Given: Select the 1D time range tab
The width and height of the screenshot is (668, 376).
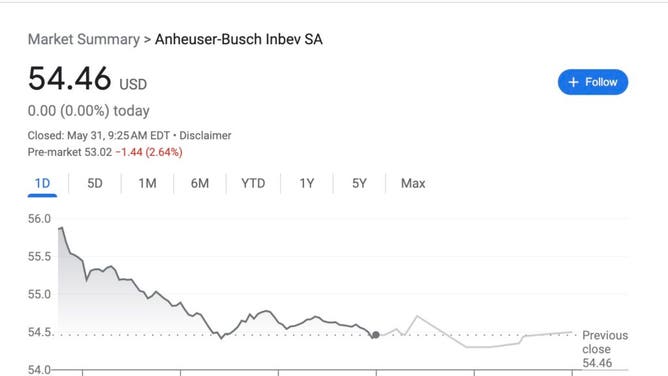Looking at the screenshot, I should click(x=42, y=184).
